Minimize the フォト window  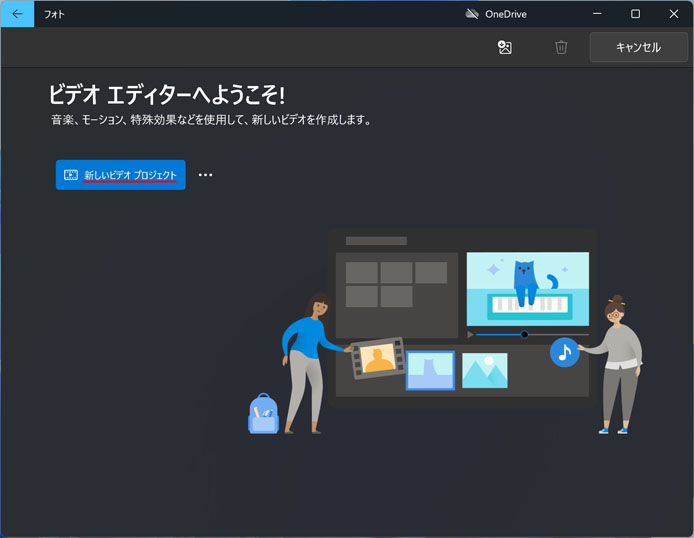pos(597,14)
